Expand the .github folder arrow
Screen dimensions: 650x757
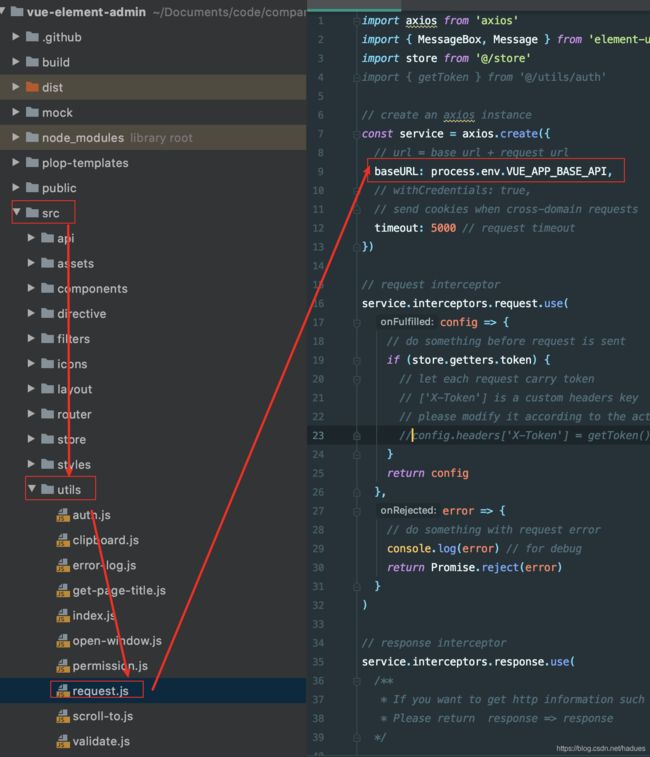coord(15,37)
